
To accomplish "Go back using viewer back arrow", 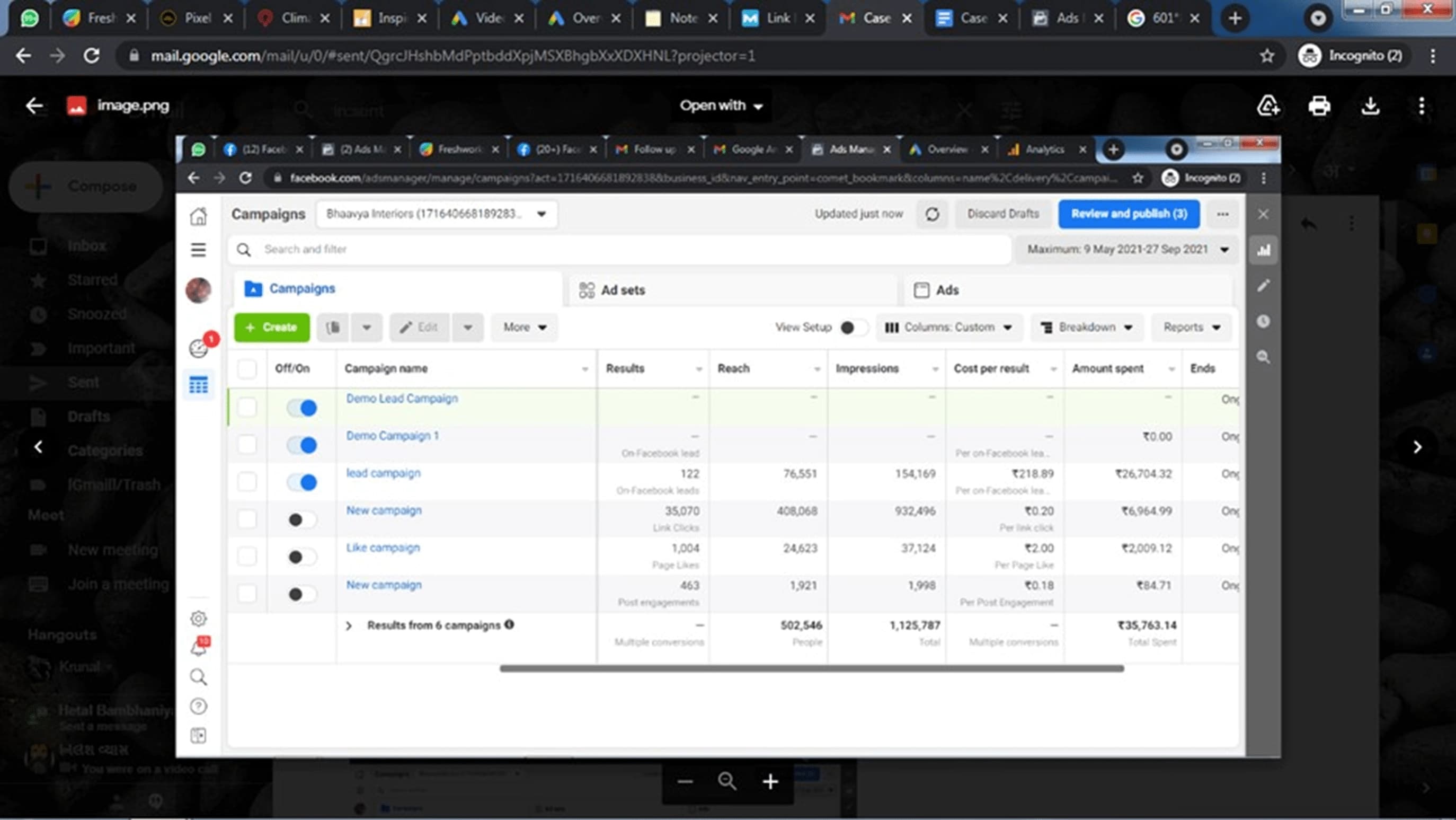I will pyautogui.click(x=34, y=106).
